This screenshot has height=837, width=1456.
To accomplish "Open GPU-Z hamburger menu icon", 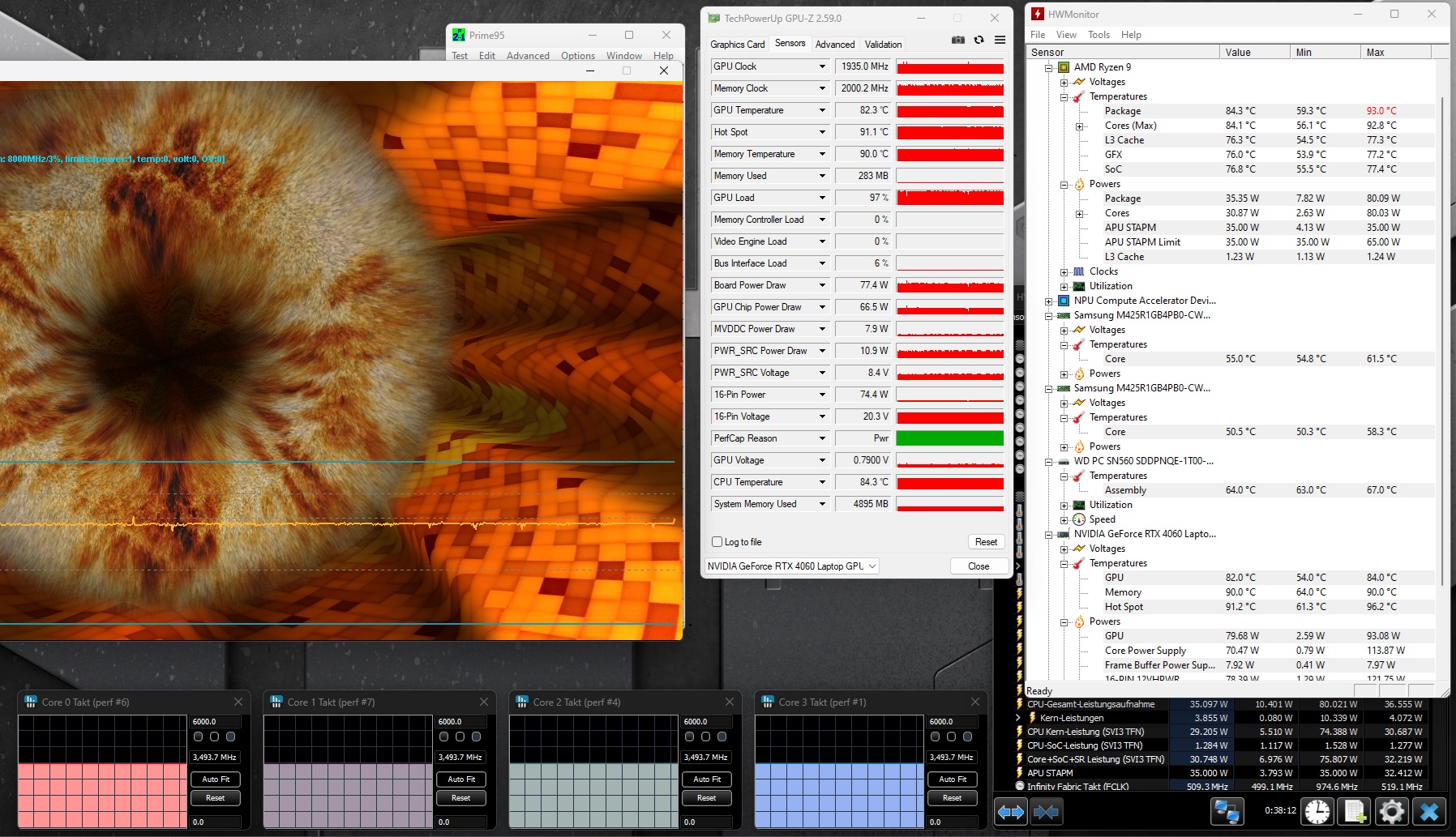I will point(1000,40).
